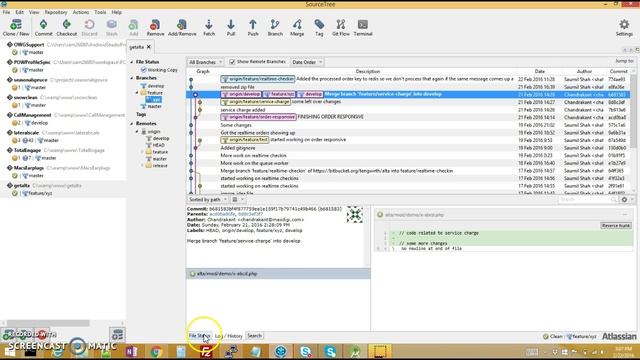This screenshot has width=640, height=360.
Task: Open the File menu
Action: [7, 12]
